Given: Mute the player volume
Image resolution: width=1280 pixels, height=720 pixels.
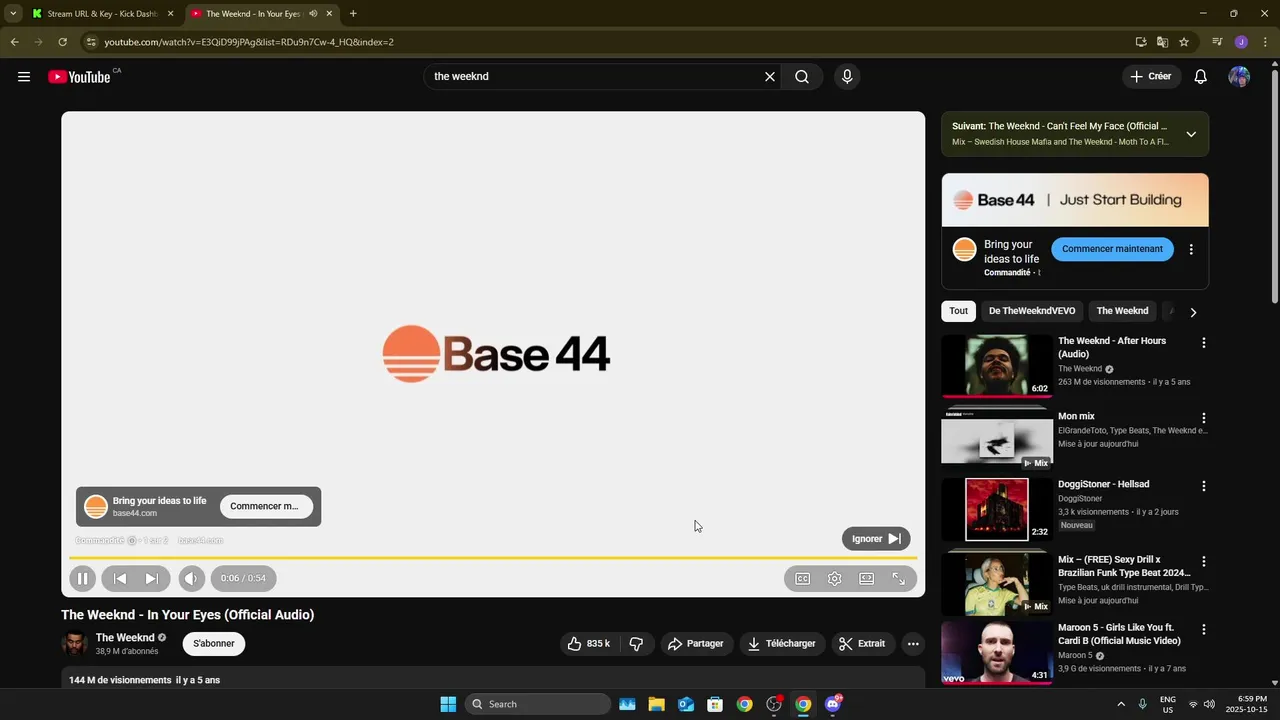Looking at the screenshot, I should point(191,578).
